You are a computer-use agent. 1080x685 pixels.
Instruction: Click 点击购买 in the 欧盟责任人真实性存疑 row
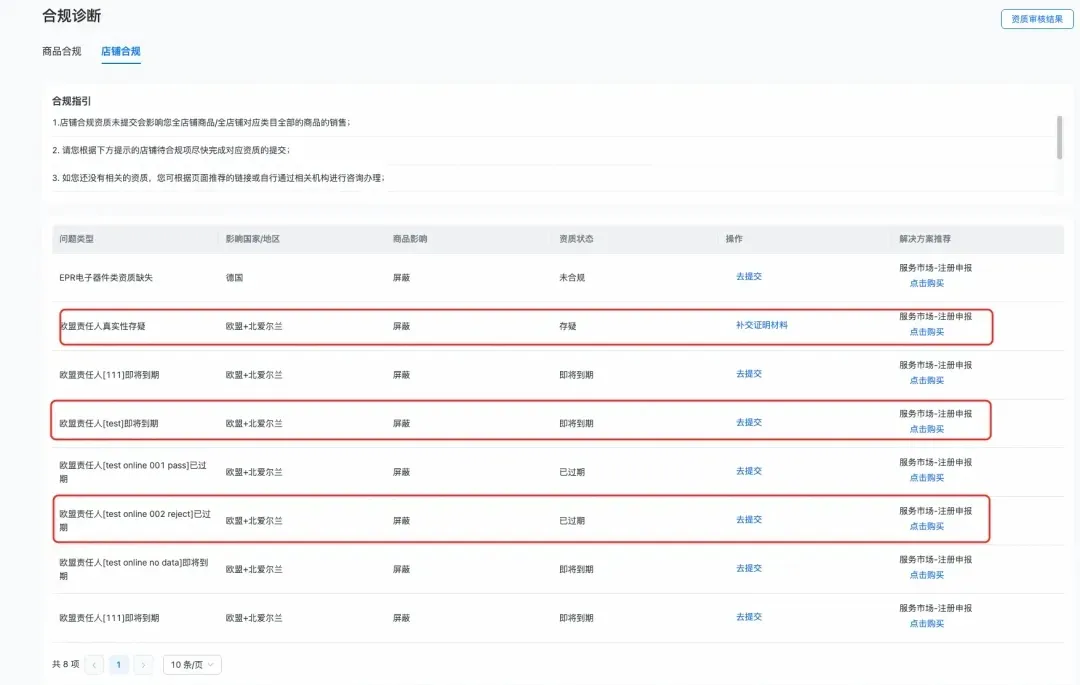point(926,332)
